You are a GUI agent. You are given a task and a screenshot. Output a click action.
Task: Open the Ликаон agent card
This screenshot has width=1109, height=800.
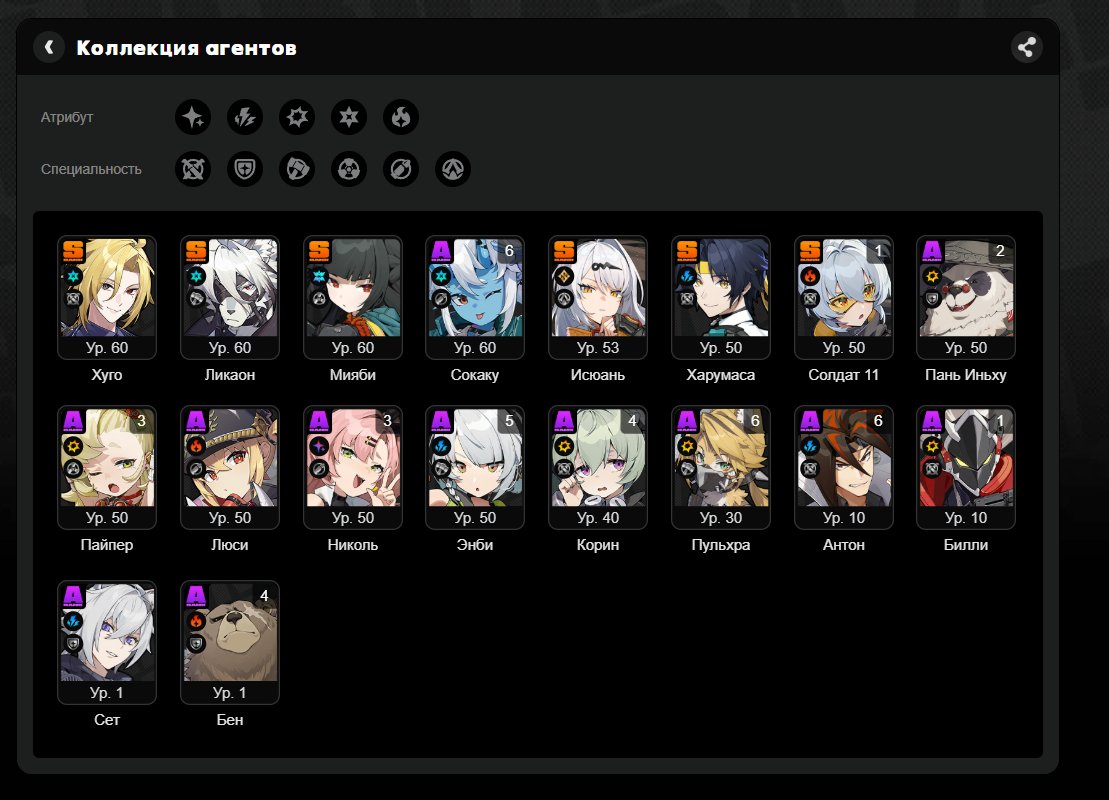230,297
